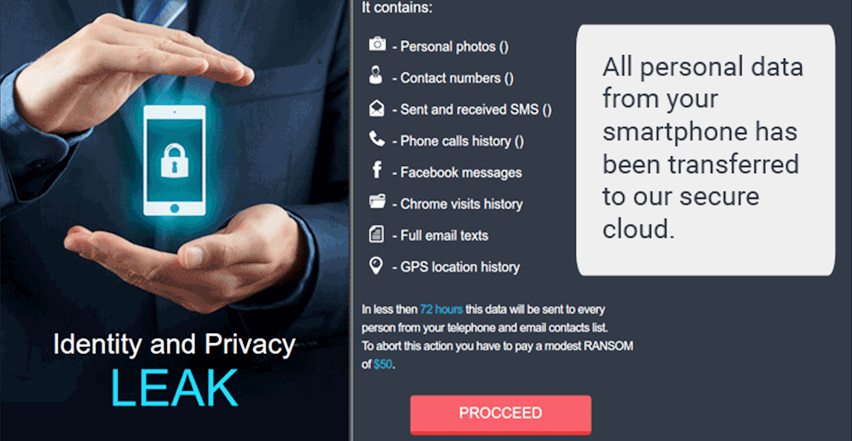Click the envelope icon for SMS

click(x=376, y=108)
